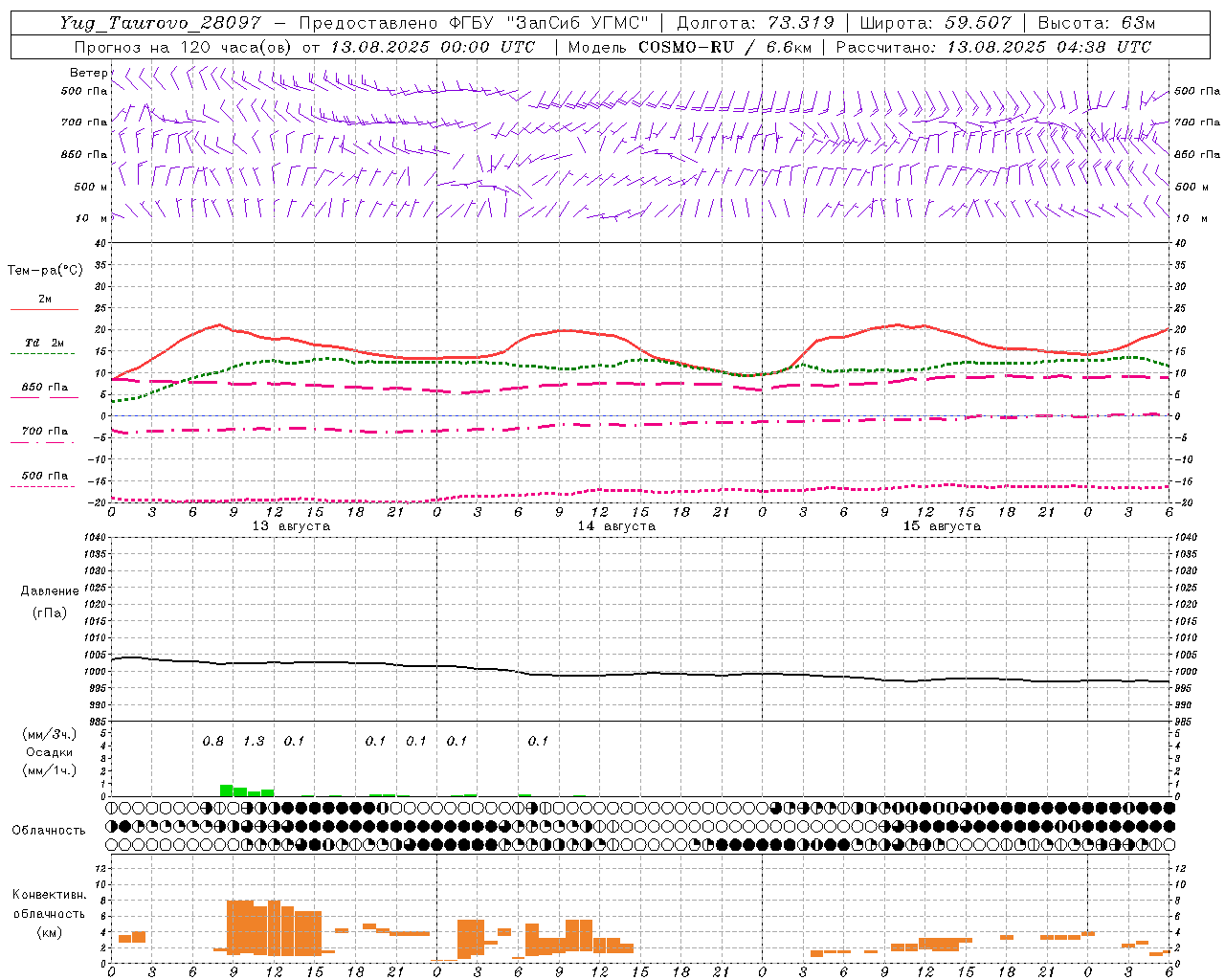The height and width of the screenshot is (980, 1225).
Task: Click the Прогноз на 120 часа(ов) text
Action: click(x=183, y=47)
